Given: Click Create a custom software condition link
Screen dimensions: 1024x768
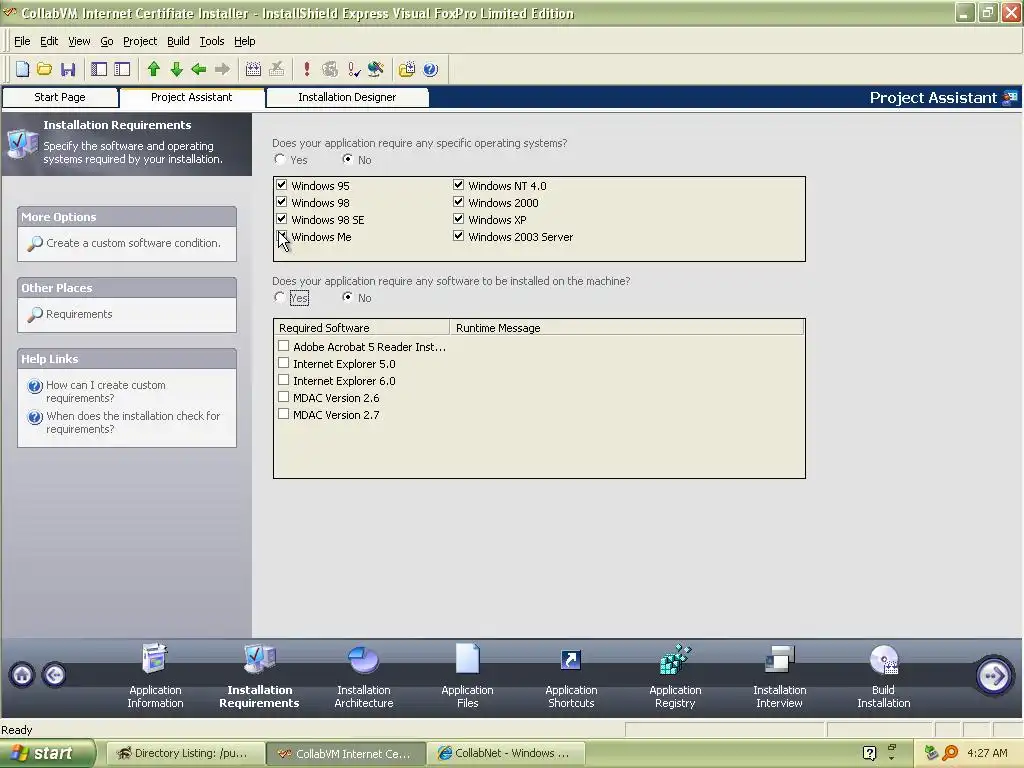Looking at the screenshot, I should click(x=133, y=243).
